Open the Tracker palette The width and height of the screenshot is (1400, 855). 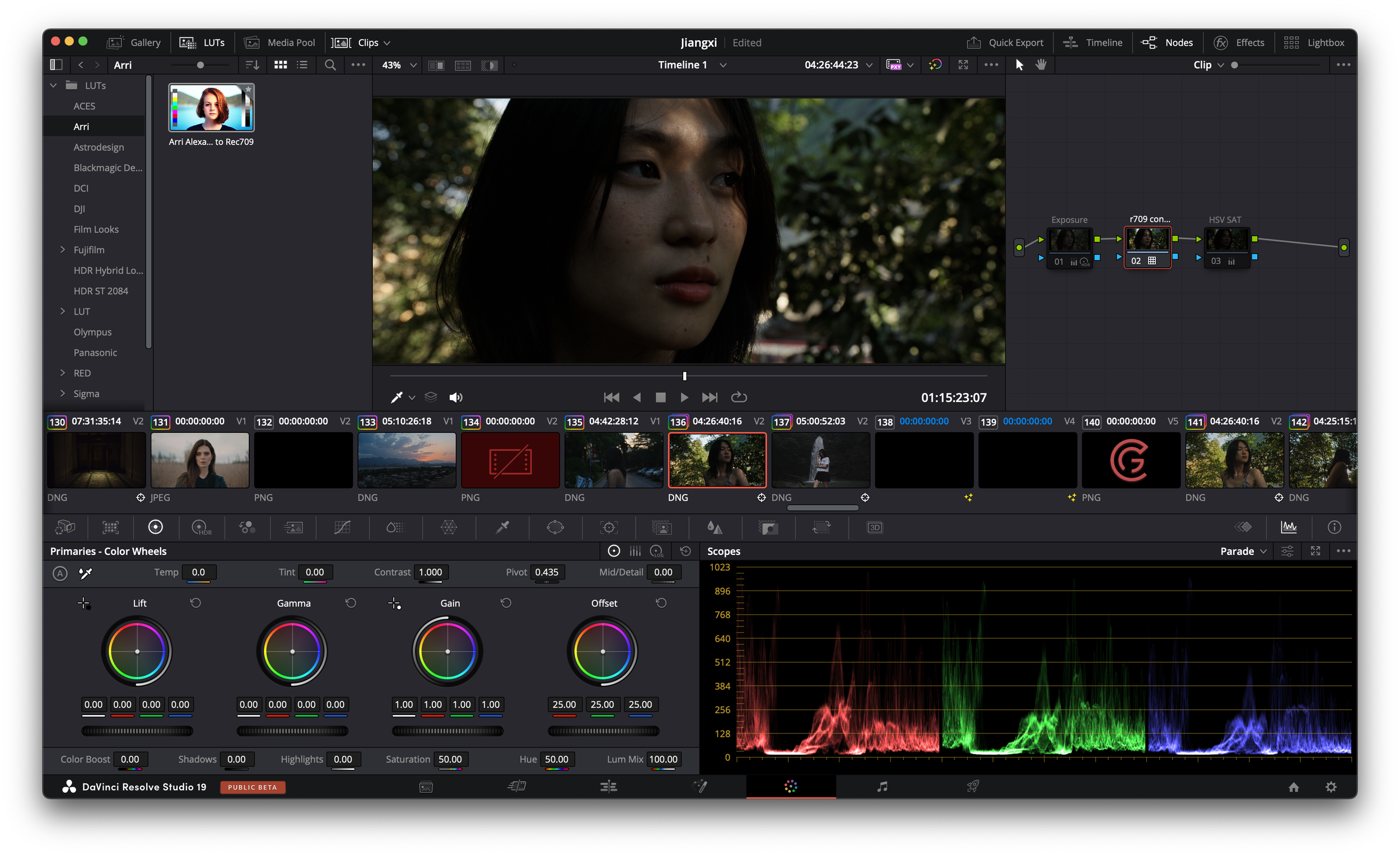(x=609, y=527)
